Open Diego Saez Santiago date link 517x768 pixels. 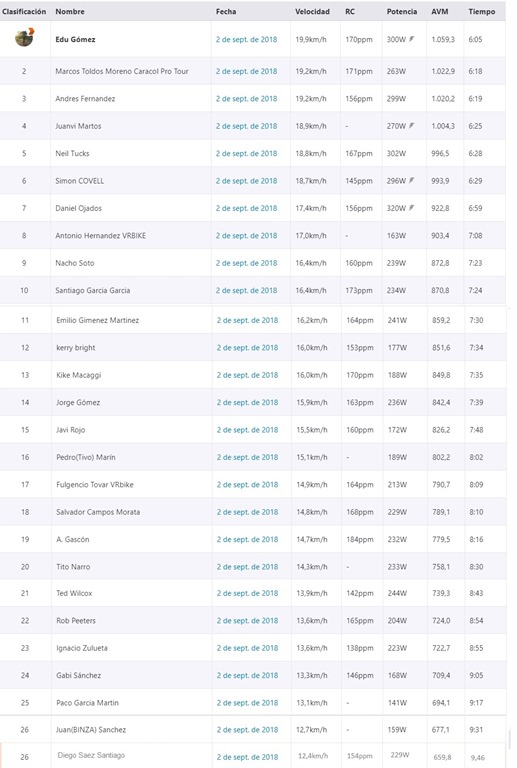(x=247, y=757)
